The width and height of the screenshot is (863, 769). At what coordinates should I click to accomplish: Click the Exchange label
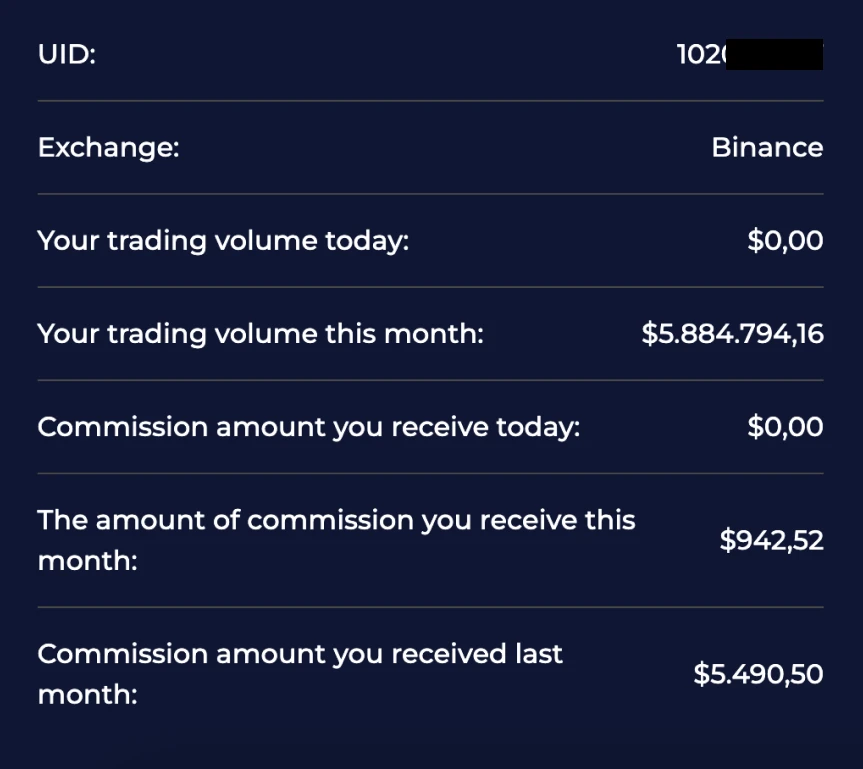click(108, 148)
